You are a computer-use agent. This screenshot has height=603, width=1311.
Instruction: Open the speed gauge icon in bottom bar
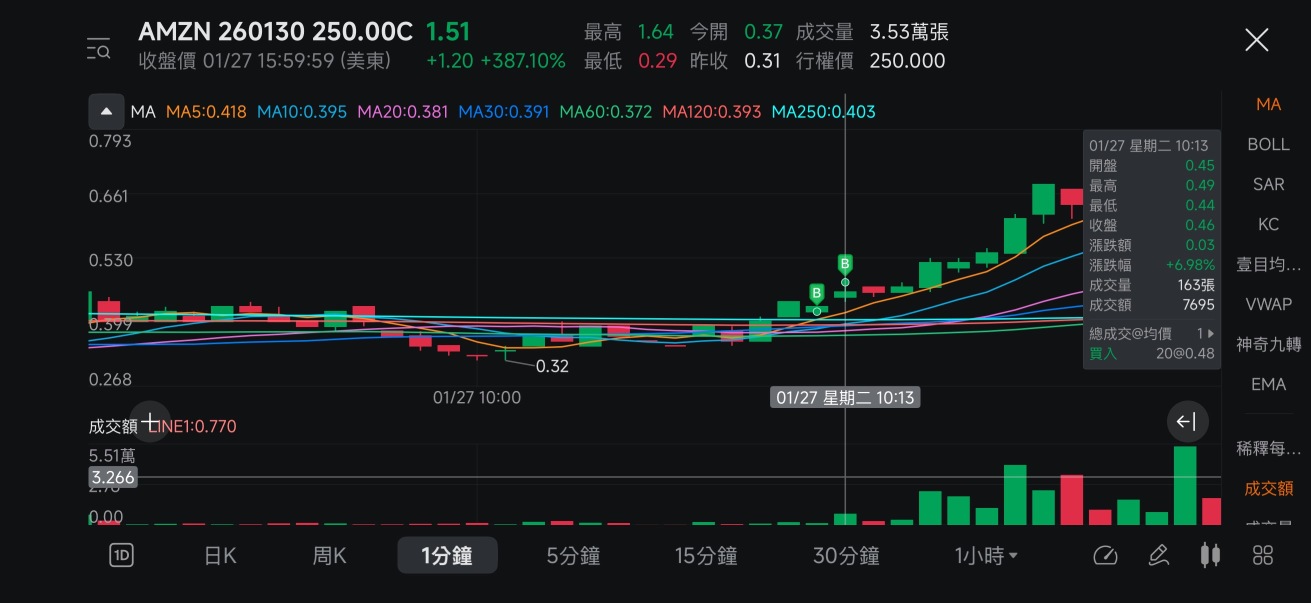[x=1105, y=556]
